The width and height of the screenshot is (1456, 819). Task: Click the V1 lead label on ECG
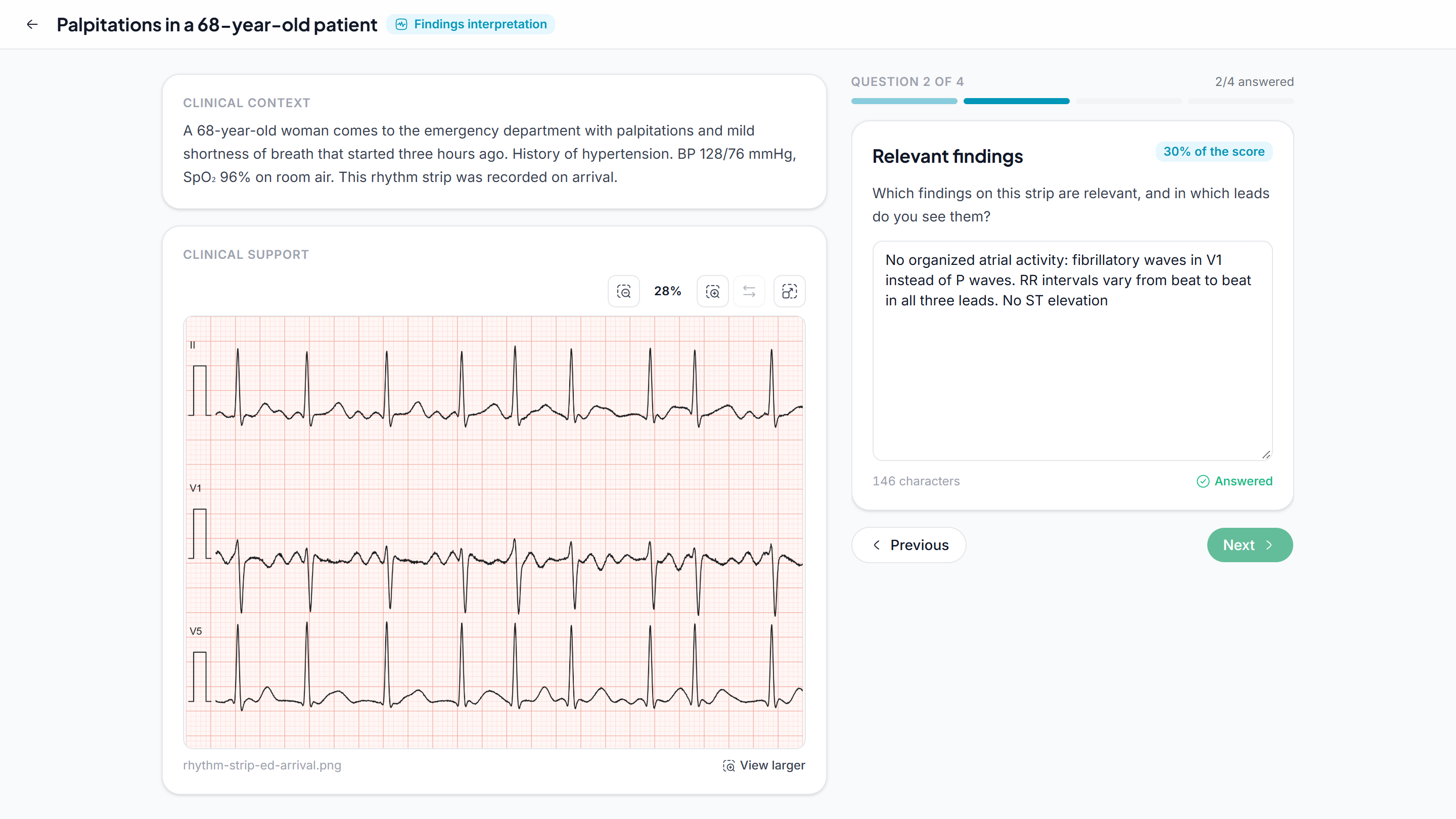tap(196, 488)
